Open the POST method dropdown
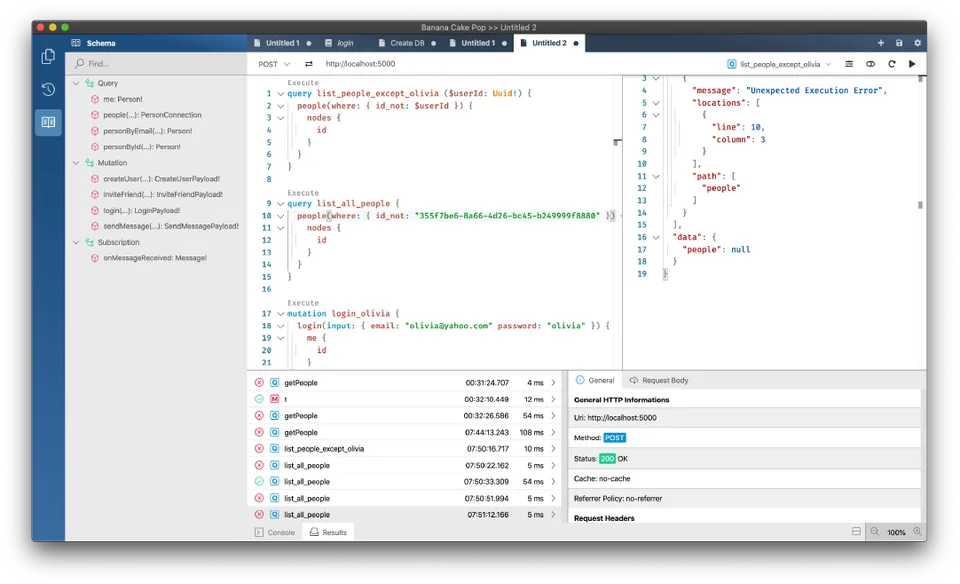Screen dimensions: 960x584 pyautogui.click(x=274, y=64)
